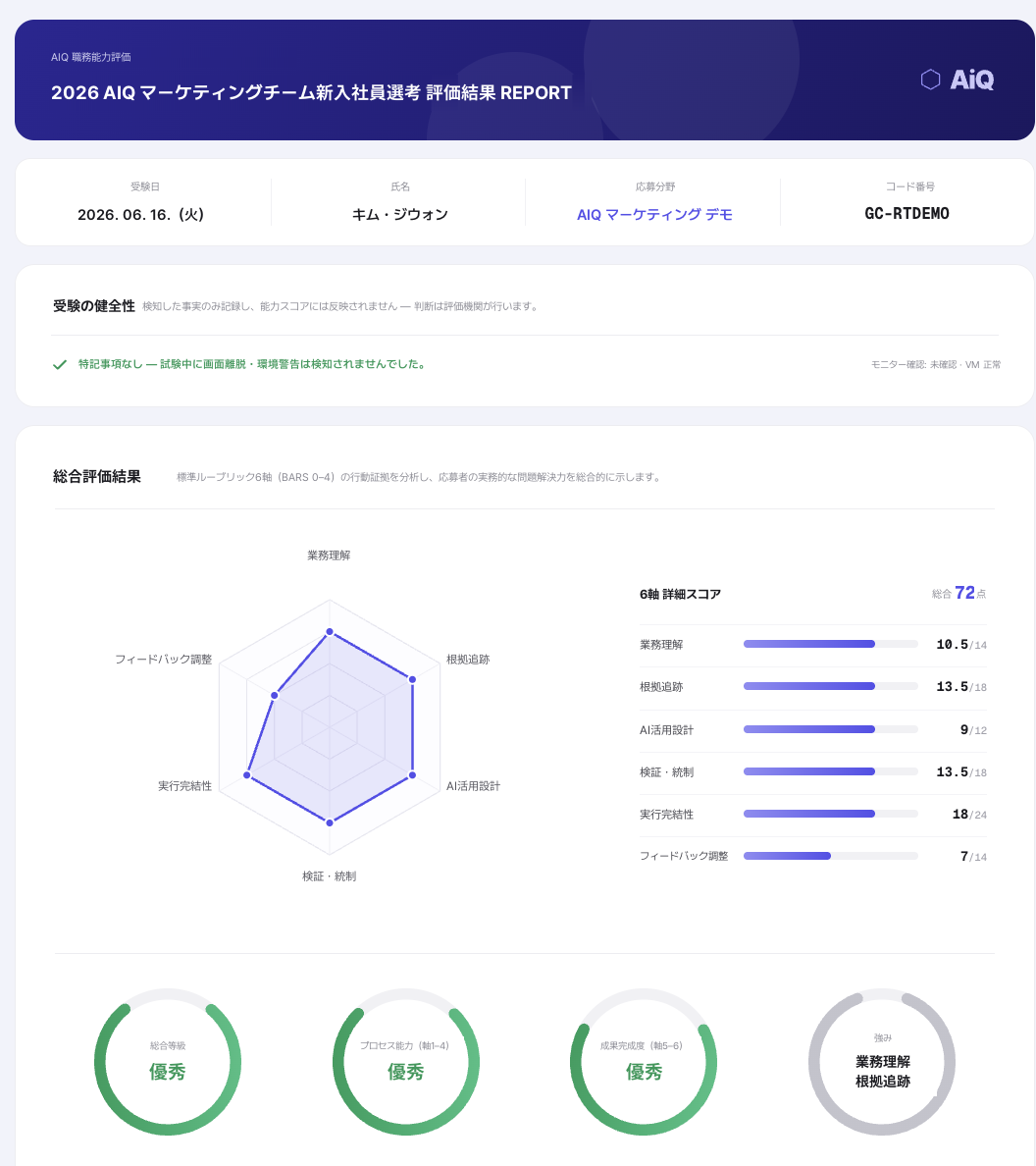1036x1166 pixels.
Task: Click the フィードバック調整 score progress bar
Action: pyautogui.click(x=831, y=856)
